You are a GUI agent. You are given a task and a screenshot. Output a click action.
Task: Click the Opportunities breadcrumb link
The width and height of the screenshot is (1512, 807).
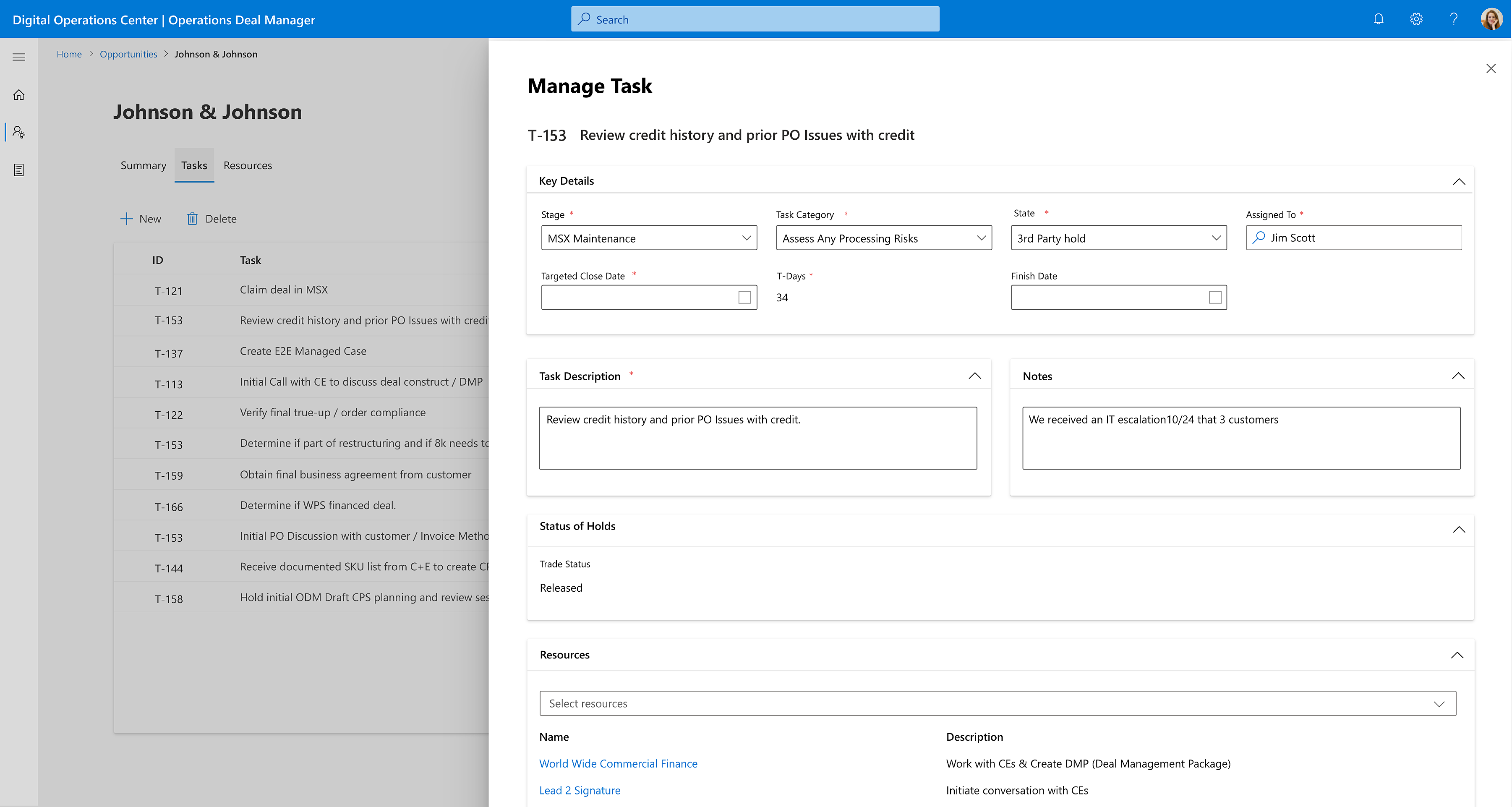coord(128,54)
